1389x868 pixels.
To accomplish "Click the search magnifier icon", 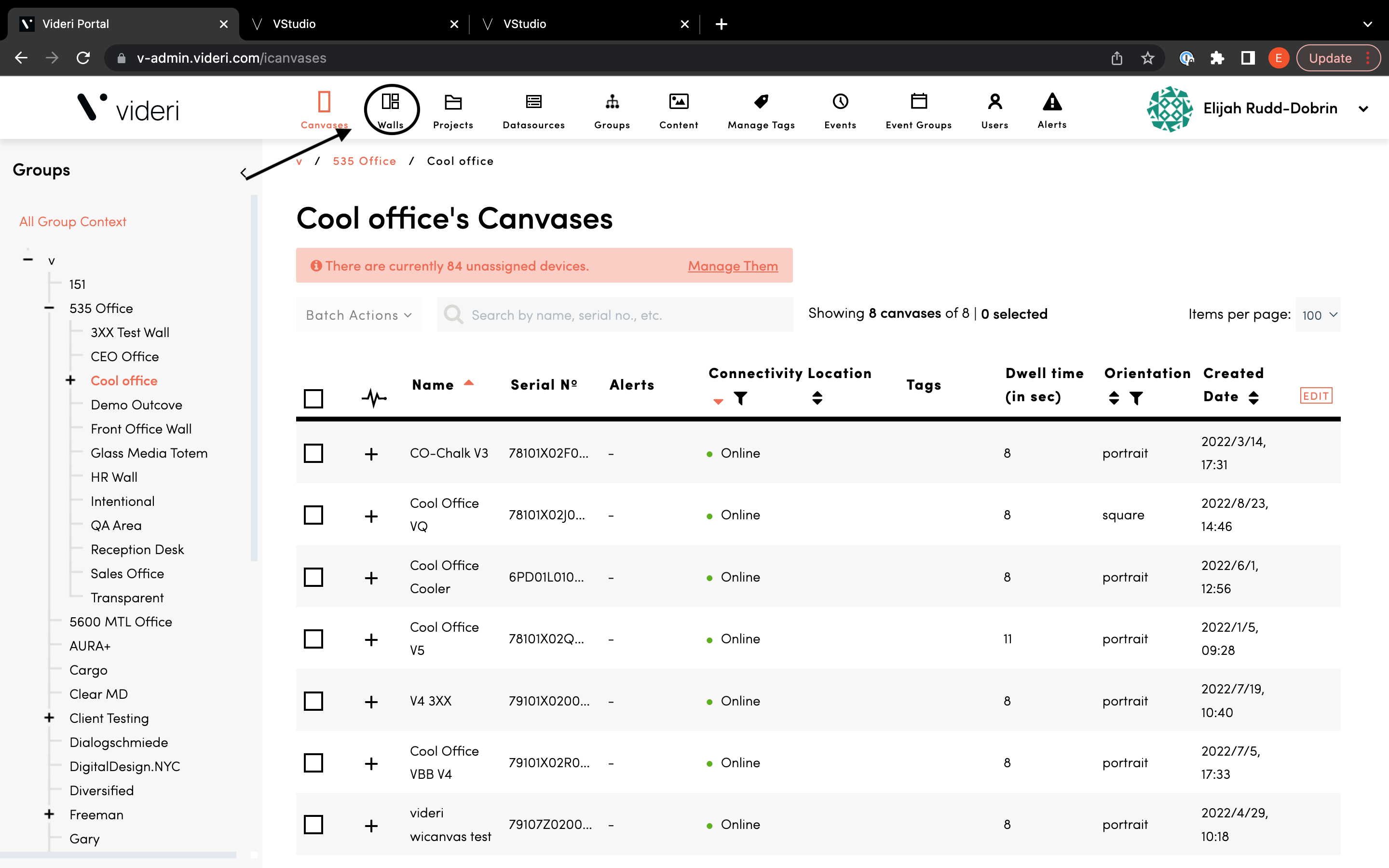I will click(x=453, y=314).
